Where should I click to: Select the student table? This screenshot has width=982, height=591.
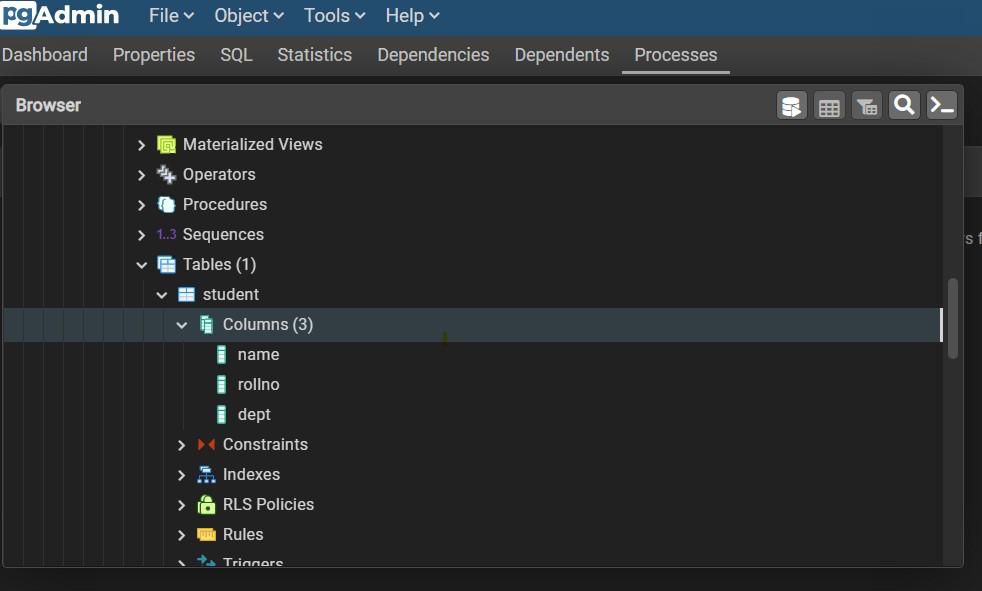pyautogui.click(x=230, y=294)
